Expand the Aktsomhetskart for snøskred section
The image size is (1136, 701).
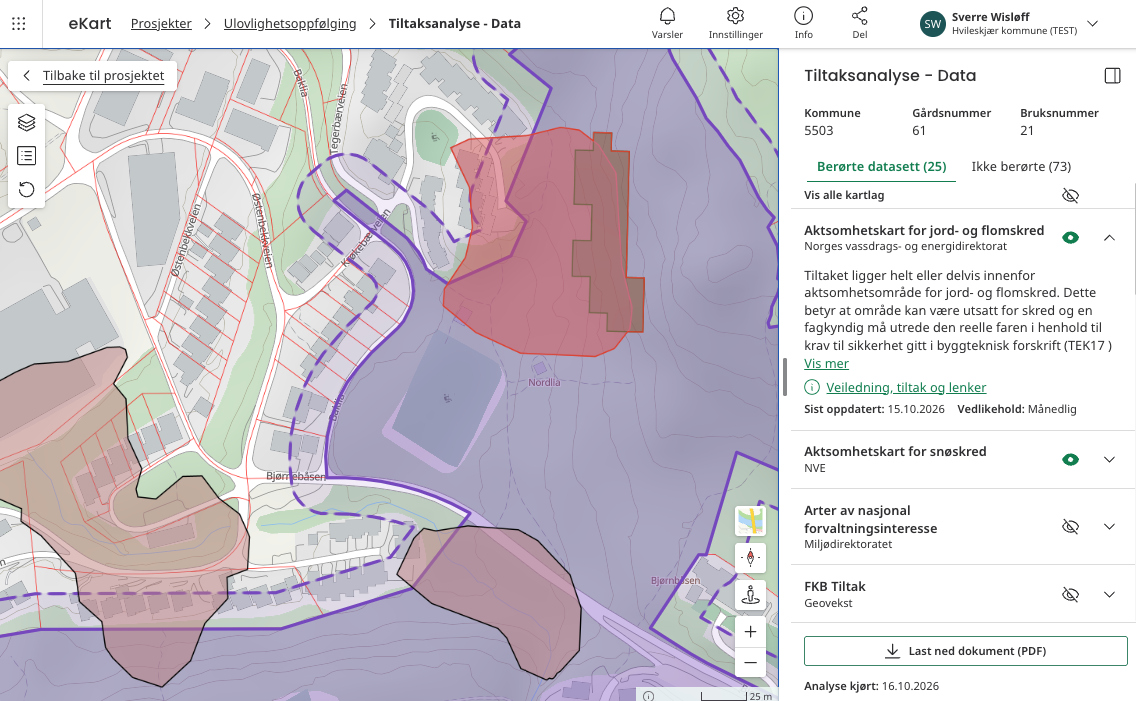(x=1109, y=459)
